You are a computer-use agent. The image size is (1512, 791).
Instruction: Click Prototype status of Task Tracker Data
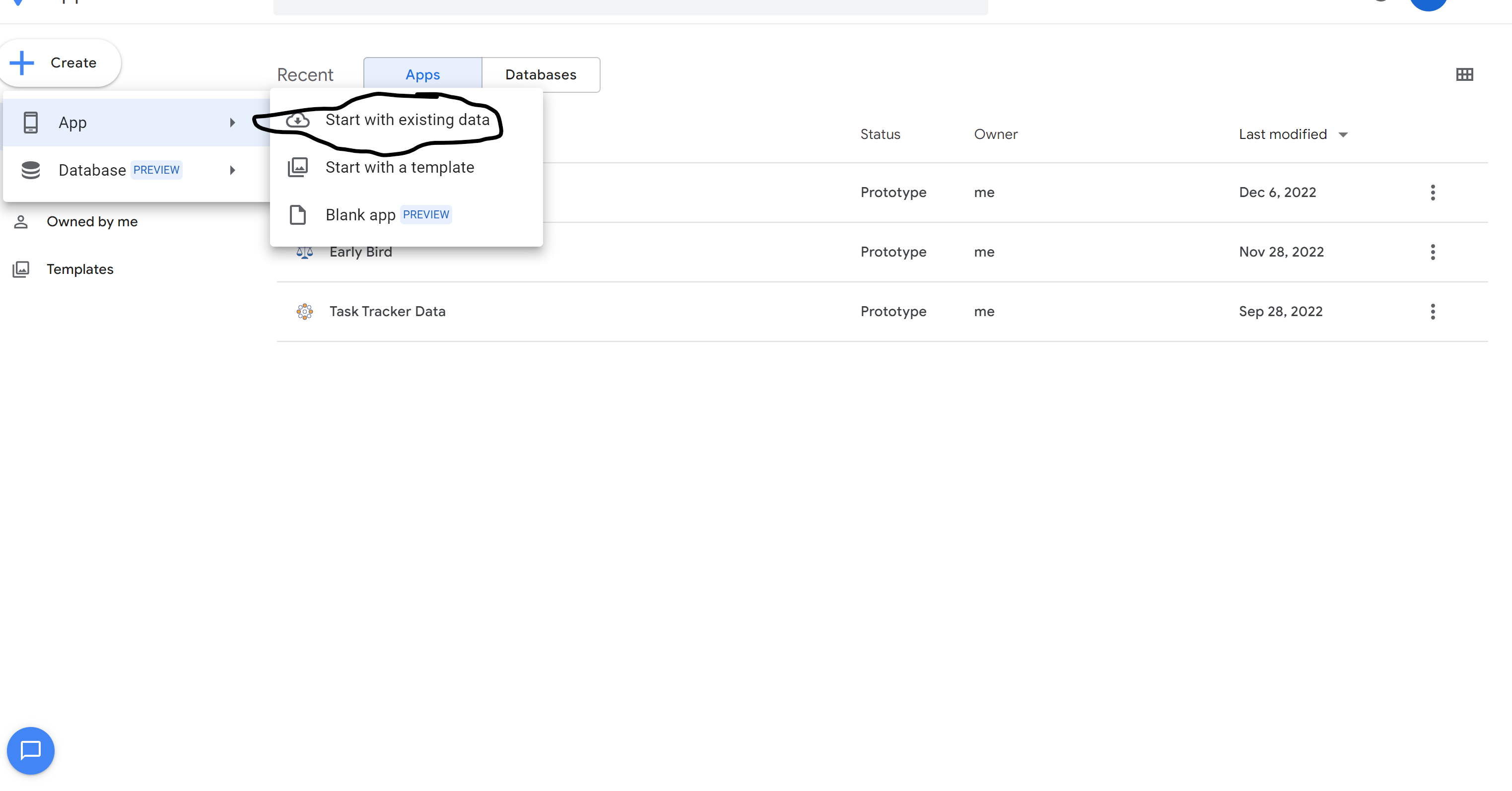click(893, 312)
